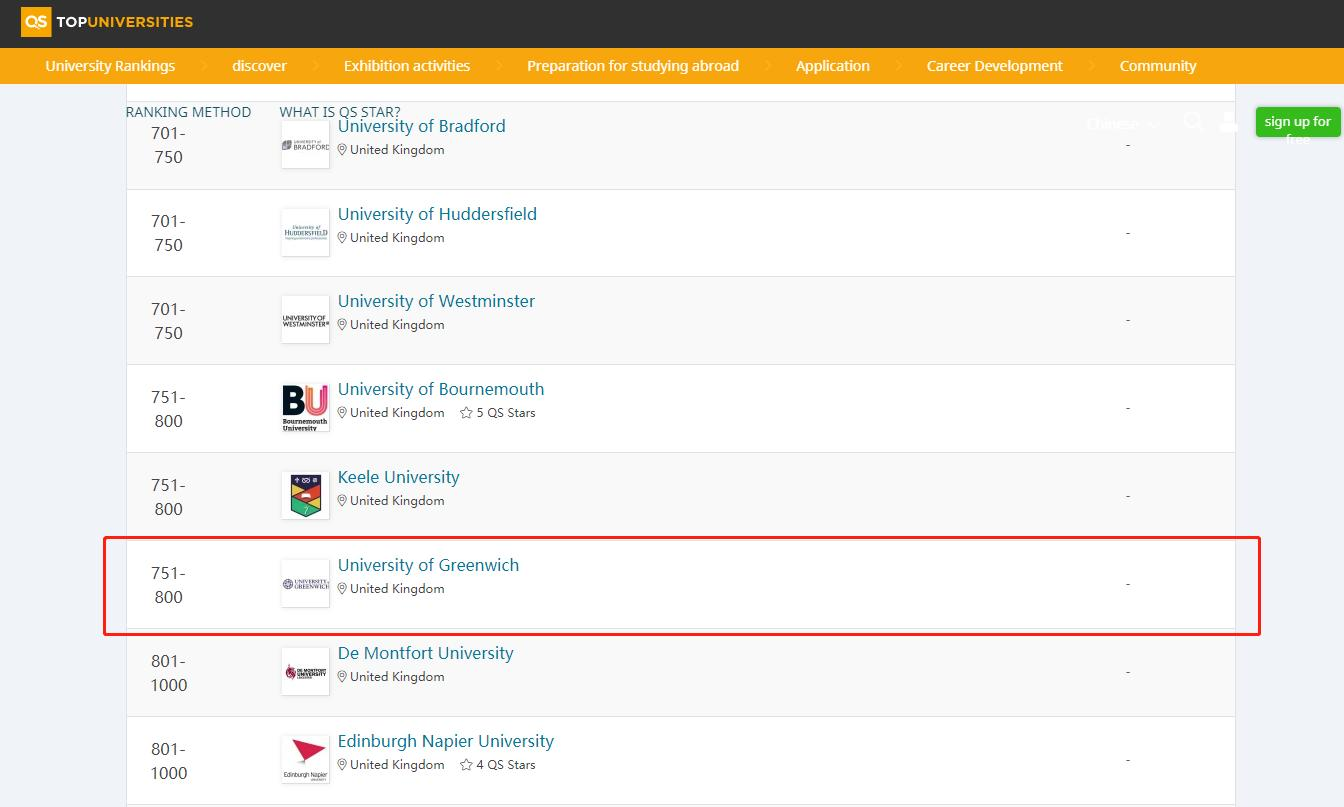Click the University of Westminster logo
Screen dimensions: 1344x807
305,320
